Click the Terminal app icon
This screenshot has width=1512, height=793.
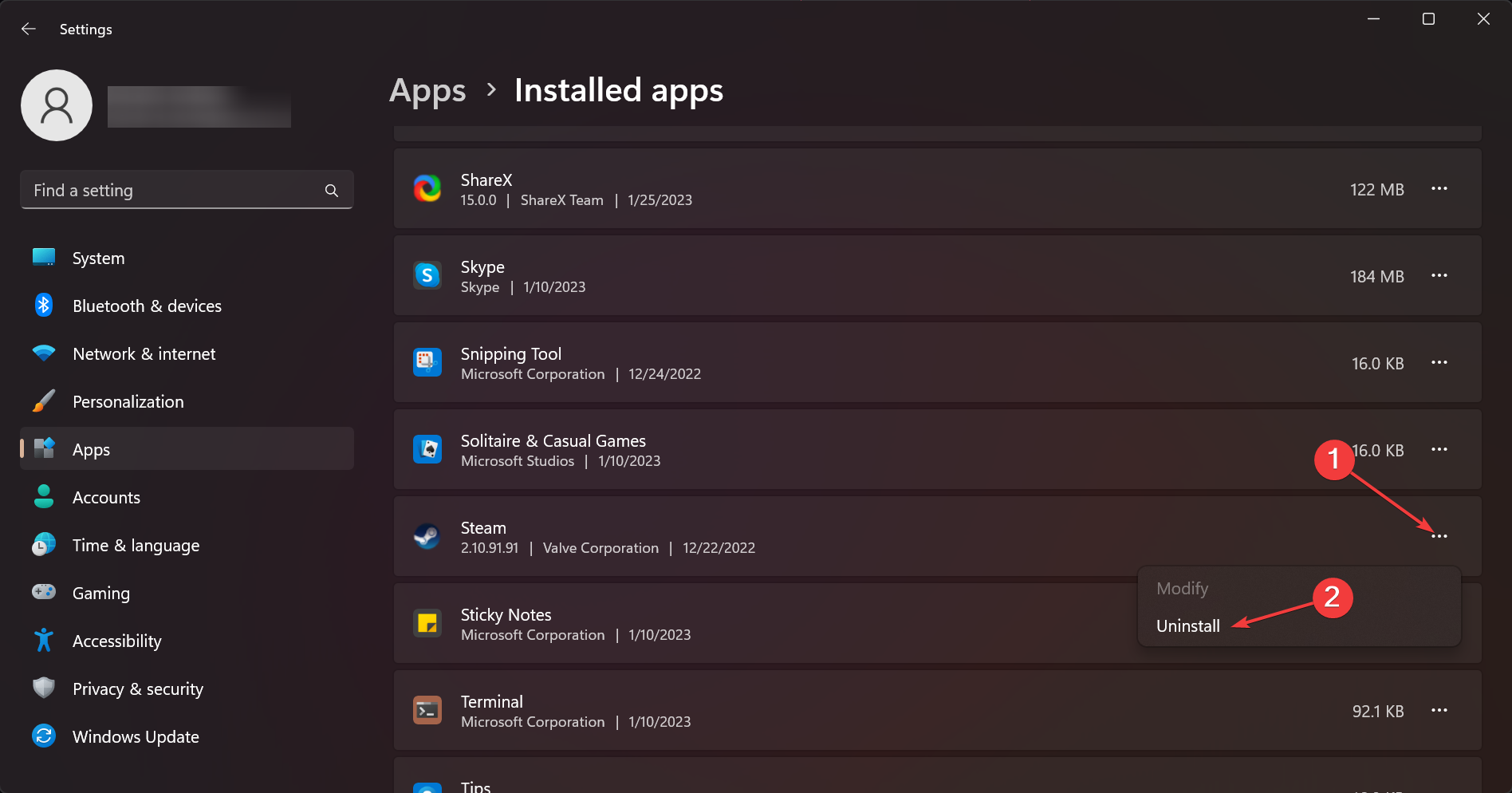point(427,711)
